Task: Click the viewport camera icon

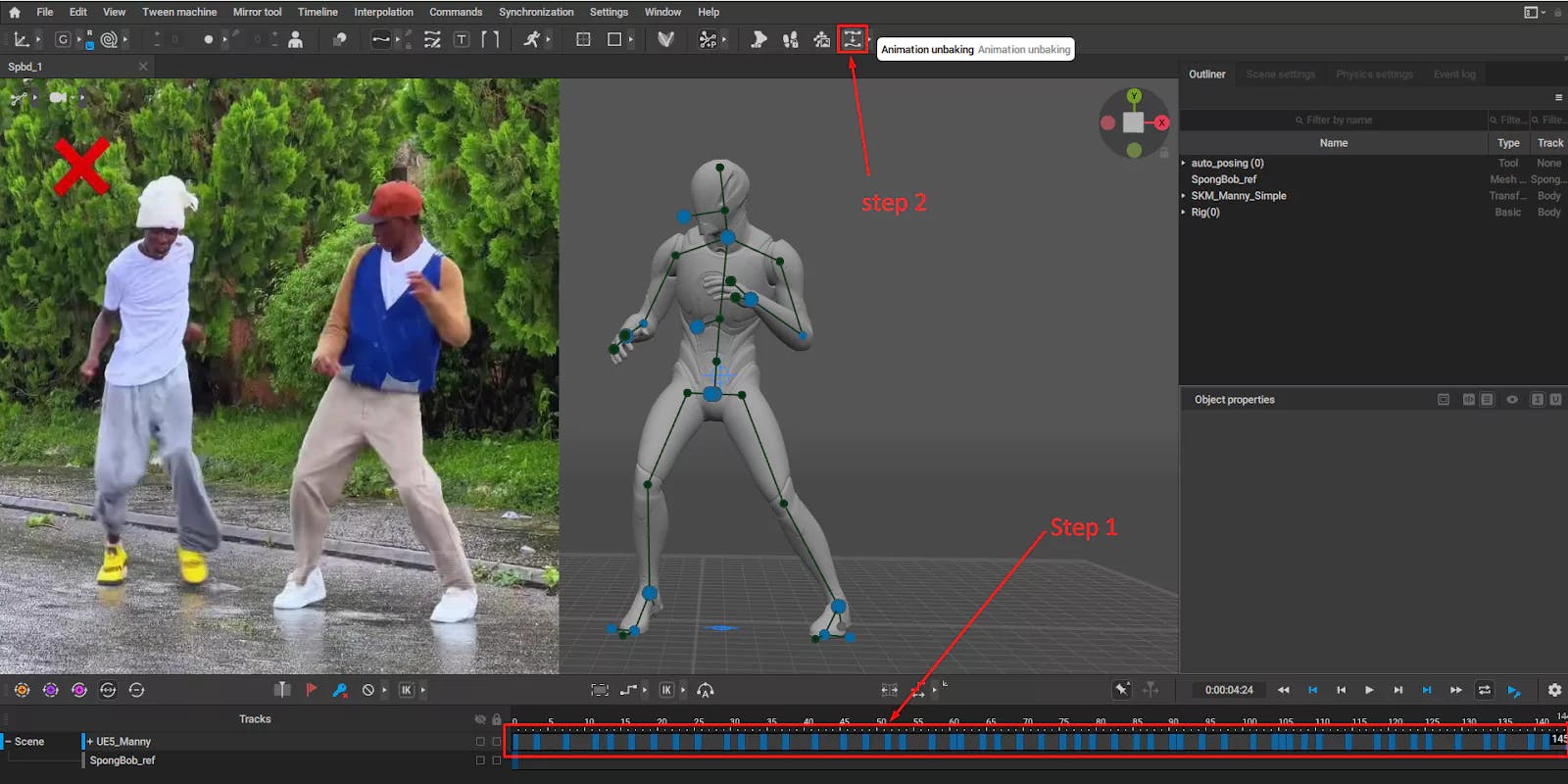Action: pos(58,97)
